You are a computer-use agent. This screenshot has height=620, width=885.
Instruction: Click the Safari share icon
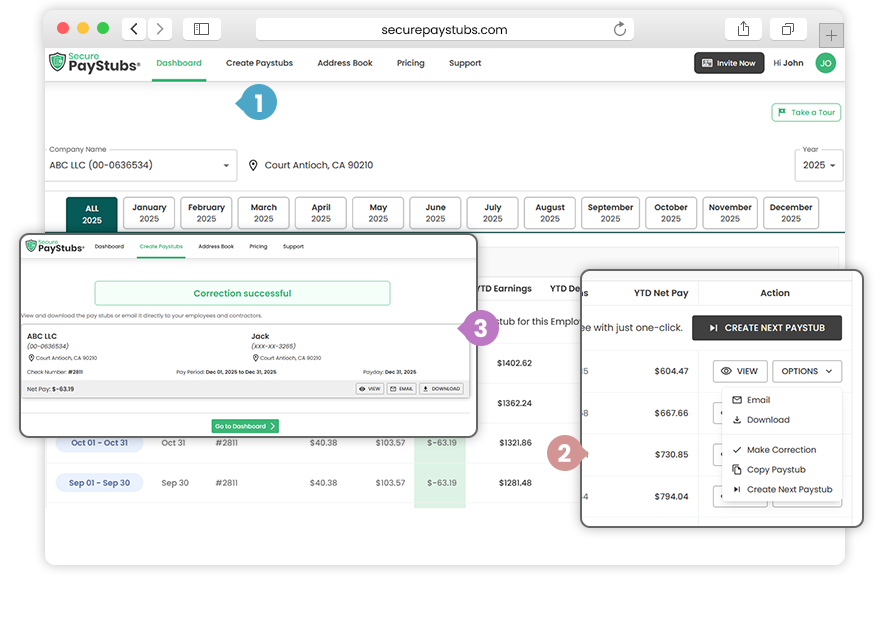click(x=742, y=29)
